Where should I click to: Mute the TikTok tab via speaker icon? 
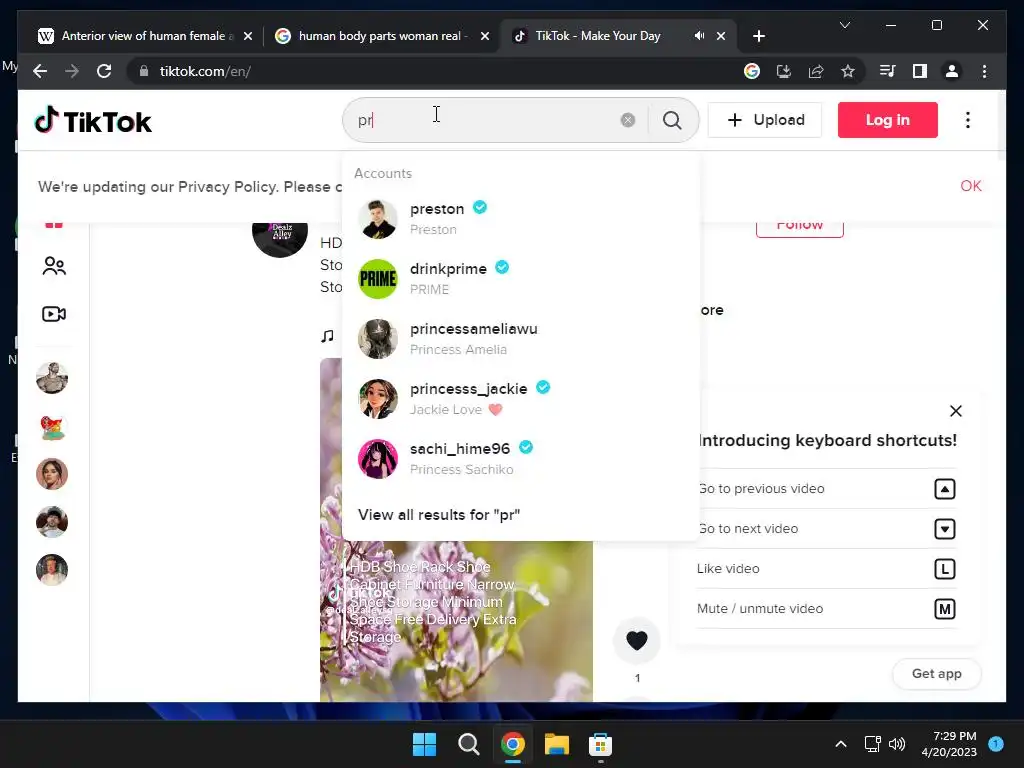[x=699, y=36]
